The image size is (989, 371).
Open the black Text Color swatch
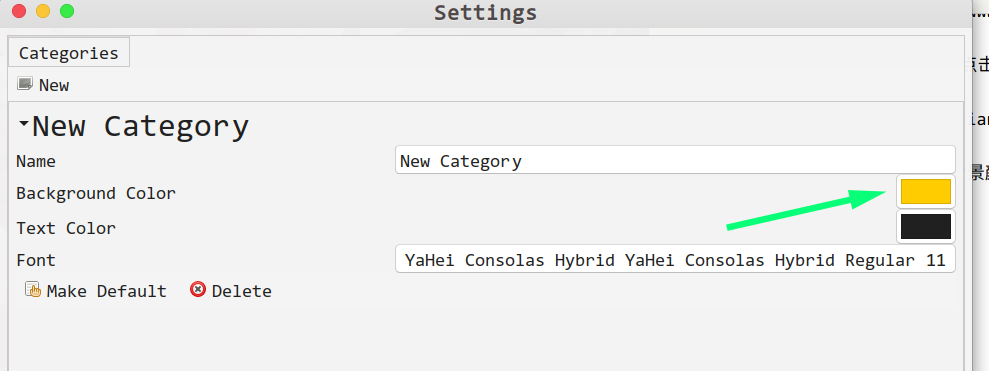pyautogui.click(x=925, y=227)
